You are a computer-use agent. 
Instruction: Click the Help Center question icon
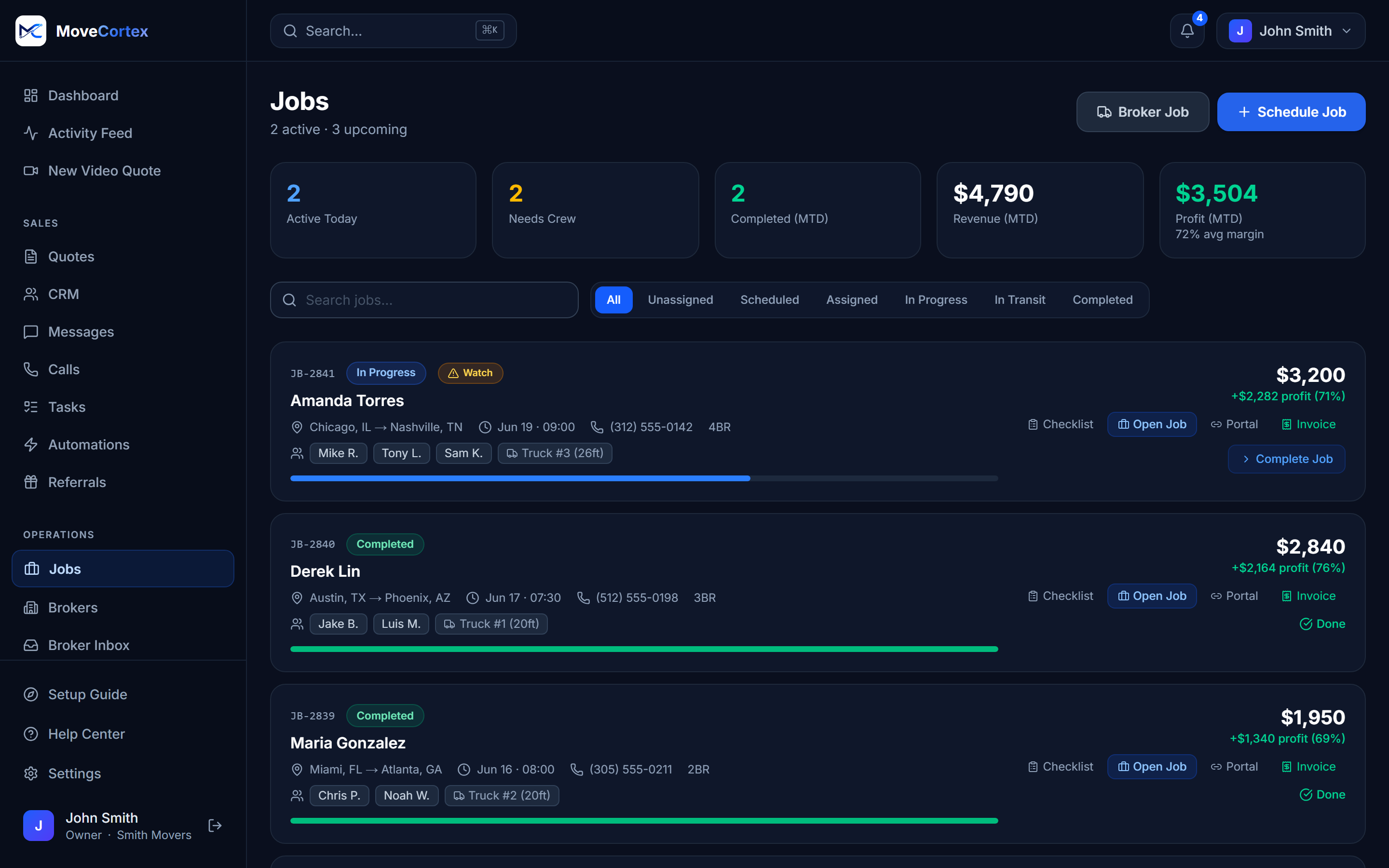(x=31, y=734)
